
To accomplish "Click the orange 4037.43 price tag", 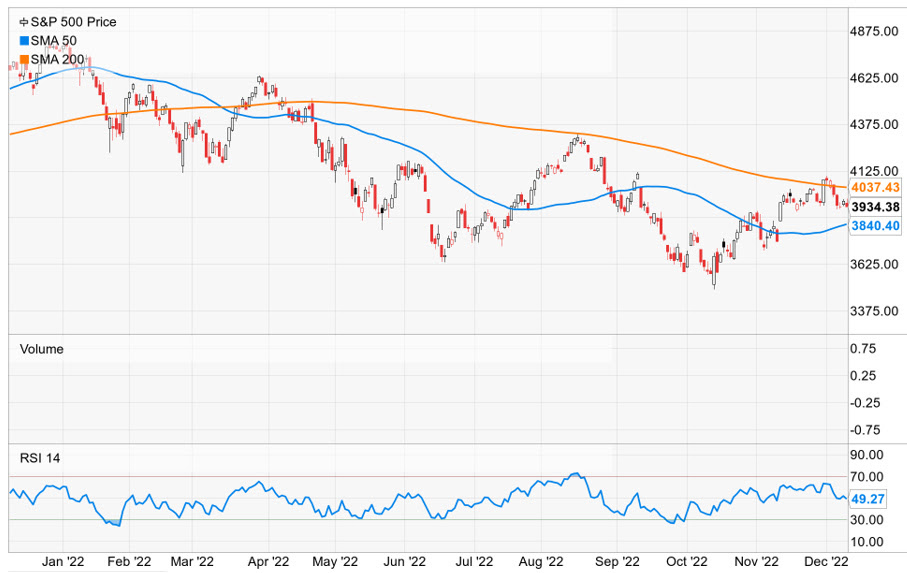I will [x=875, y=188].
